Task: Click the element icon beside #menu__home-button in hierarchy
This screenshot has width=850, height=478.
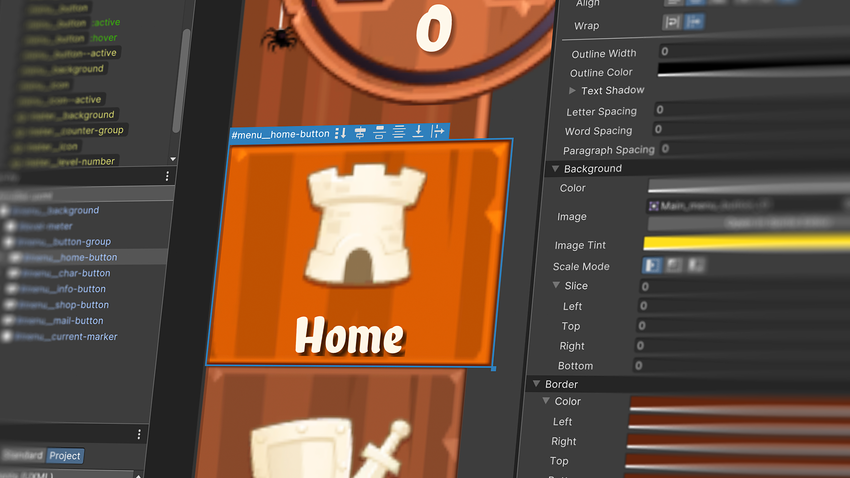Action: pos(16,258)
